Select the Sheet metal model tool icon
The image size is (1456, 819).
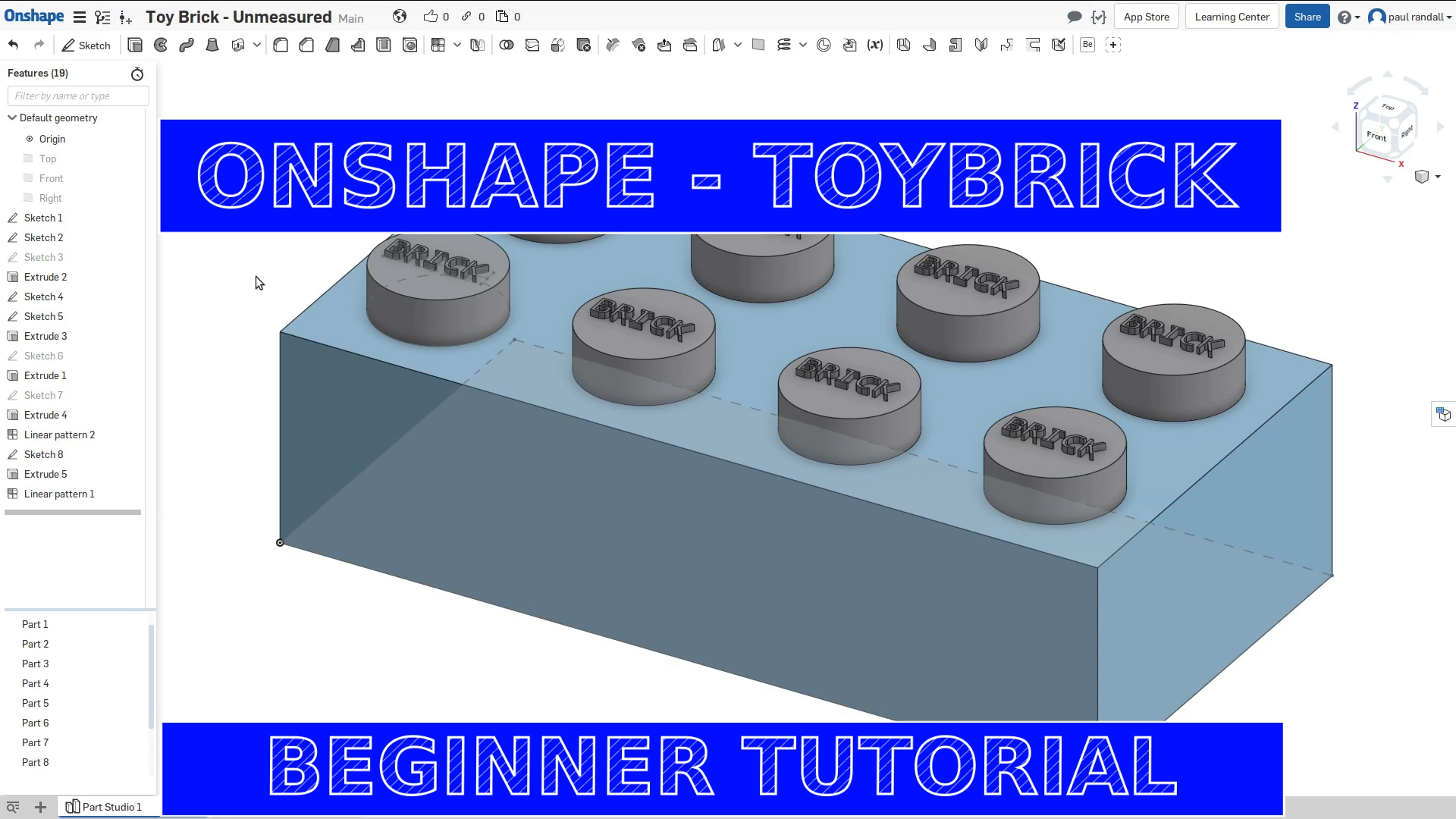(904, 45)
